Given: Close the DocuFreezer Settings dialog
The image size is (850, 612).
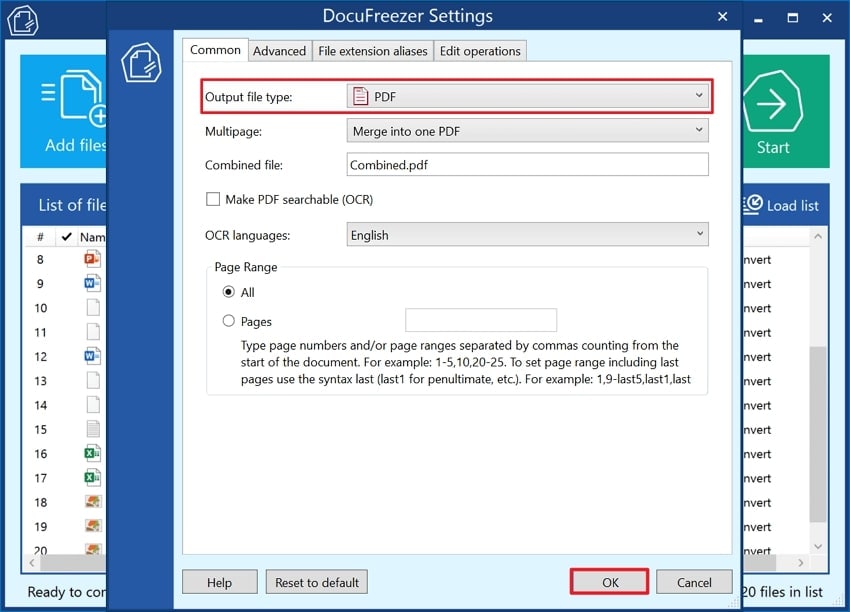Looking at the screenshot, I should tap(722, 17).
